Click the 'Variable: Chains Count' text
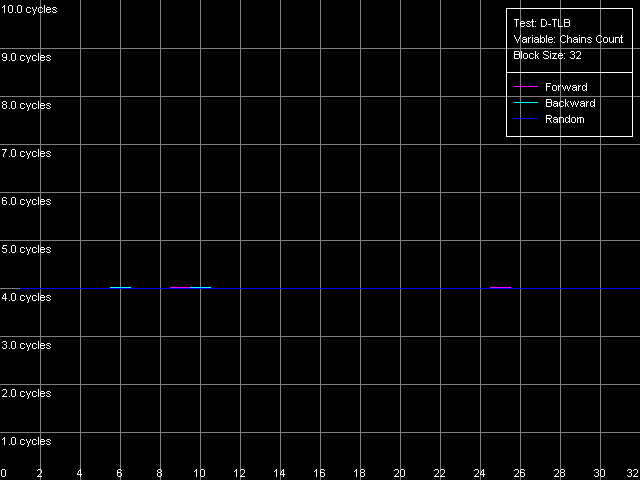 point(568,39)
